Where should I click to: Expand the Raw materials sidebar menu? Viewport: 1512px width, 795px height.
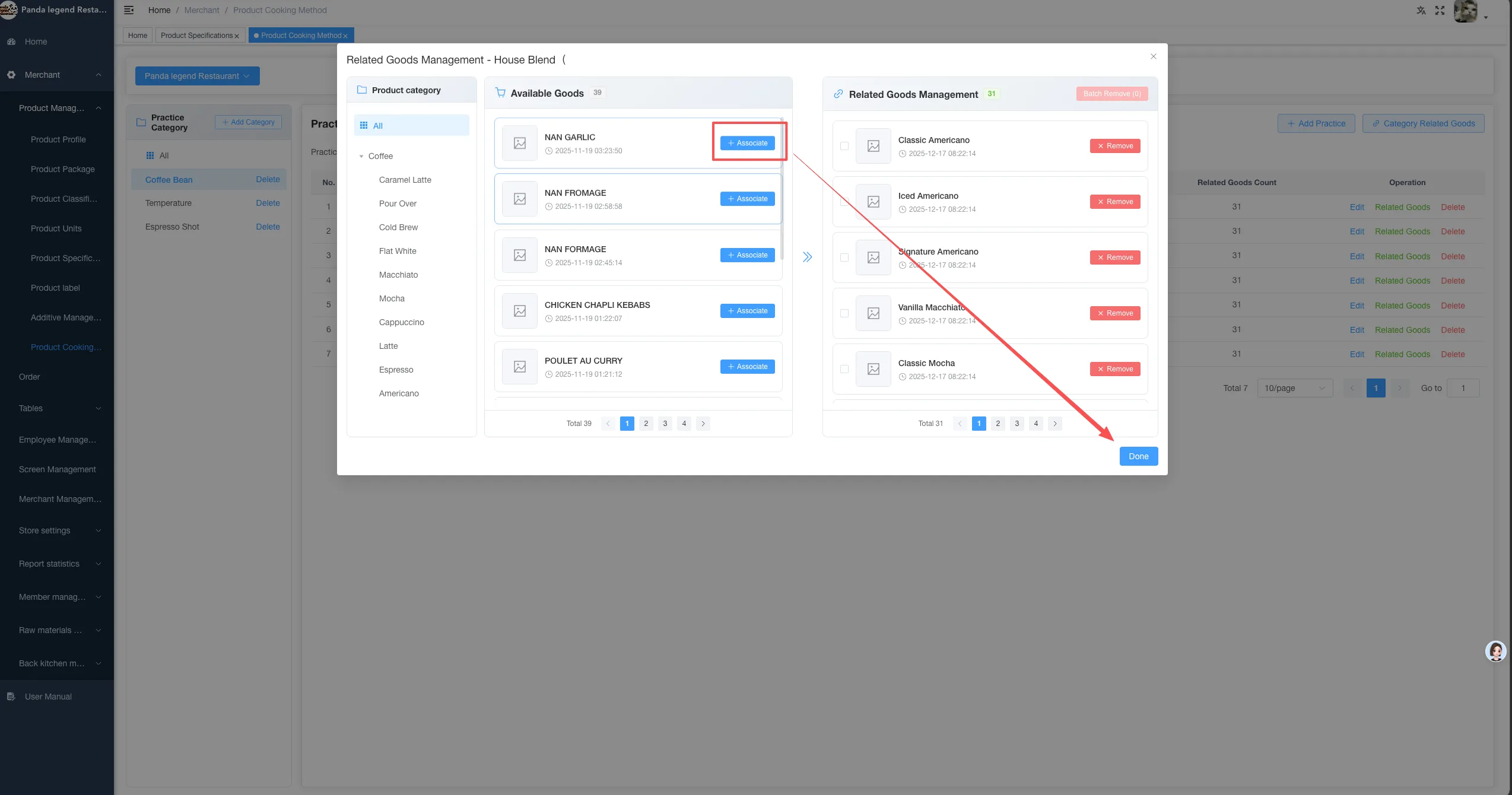tap(57, 630)
